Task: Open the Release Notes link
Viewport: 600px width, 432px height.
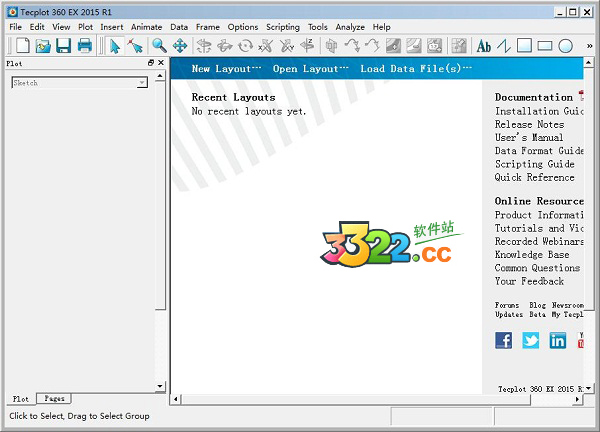Action: click(x=530, y=124)
